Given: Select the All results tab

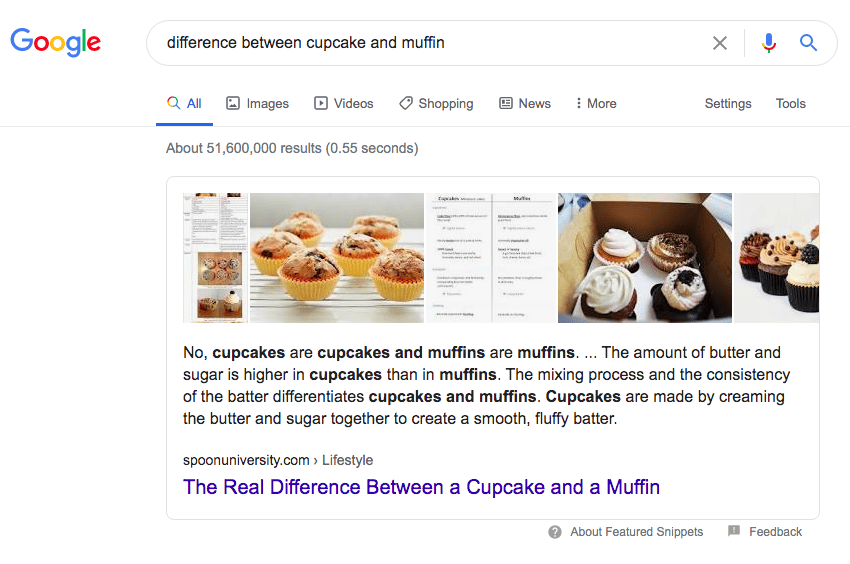Looking at the screenshot, I should click(184, 103).
